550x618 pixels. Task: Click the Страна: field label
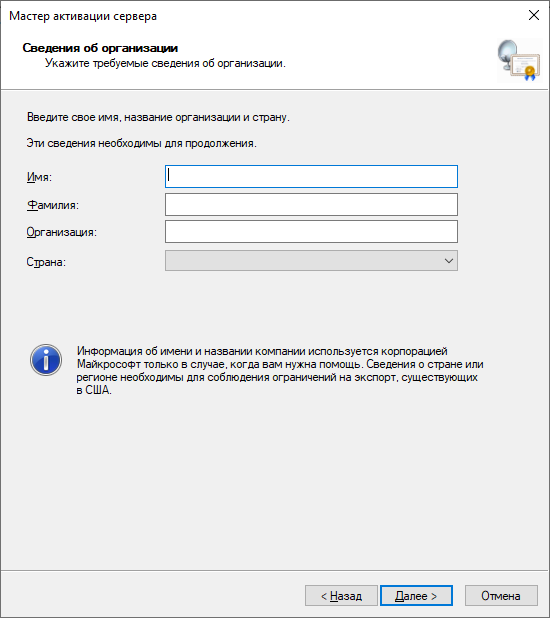coord(46,262)
